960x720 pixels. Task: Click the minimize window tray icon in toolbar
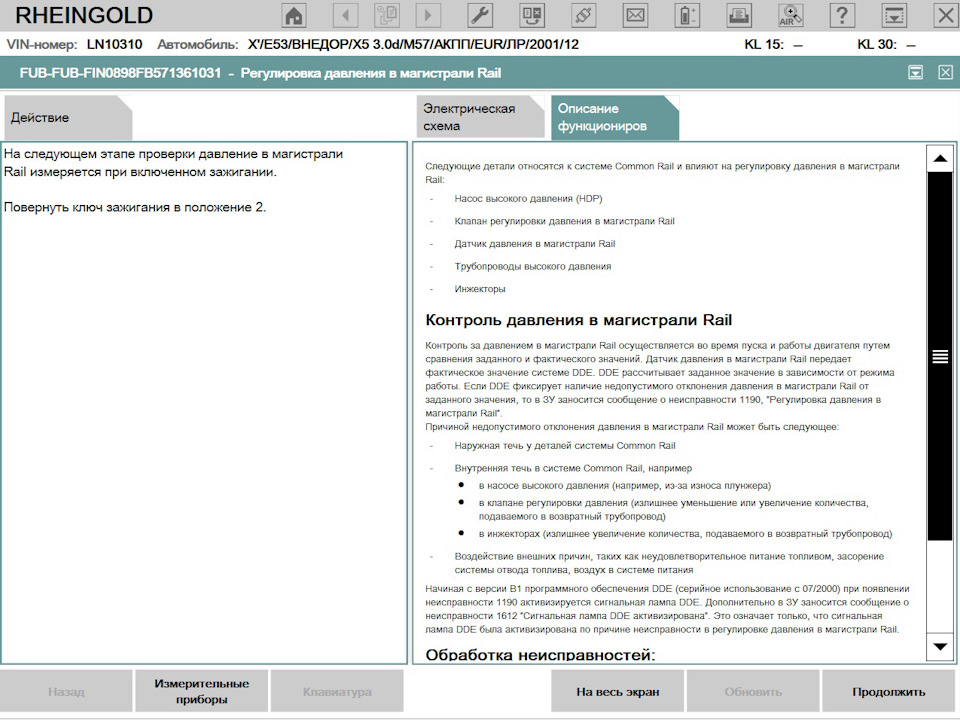point(894,15)
